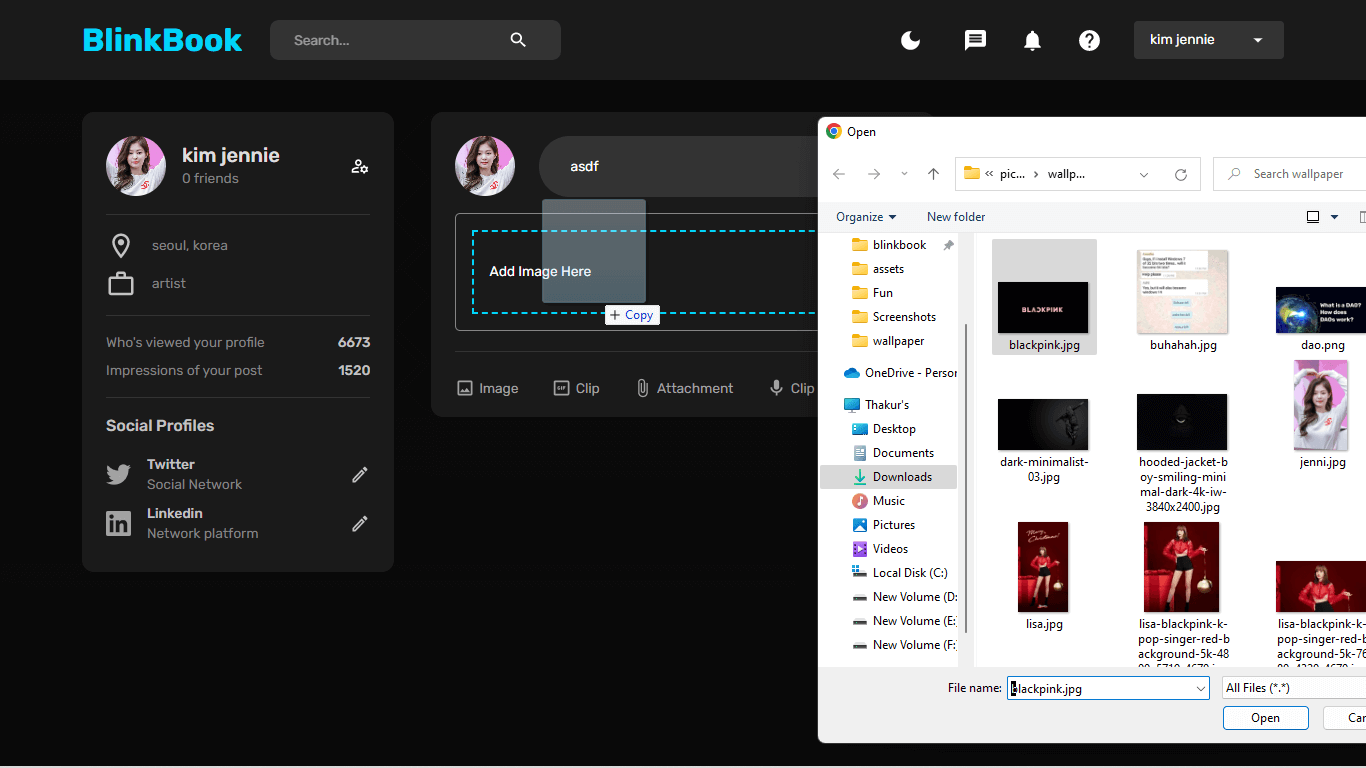This screenshot has width=1366, height=768.
Task: Click the BlinkBook logo
Action: 162,40
